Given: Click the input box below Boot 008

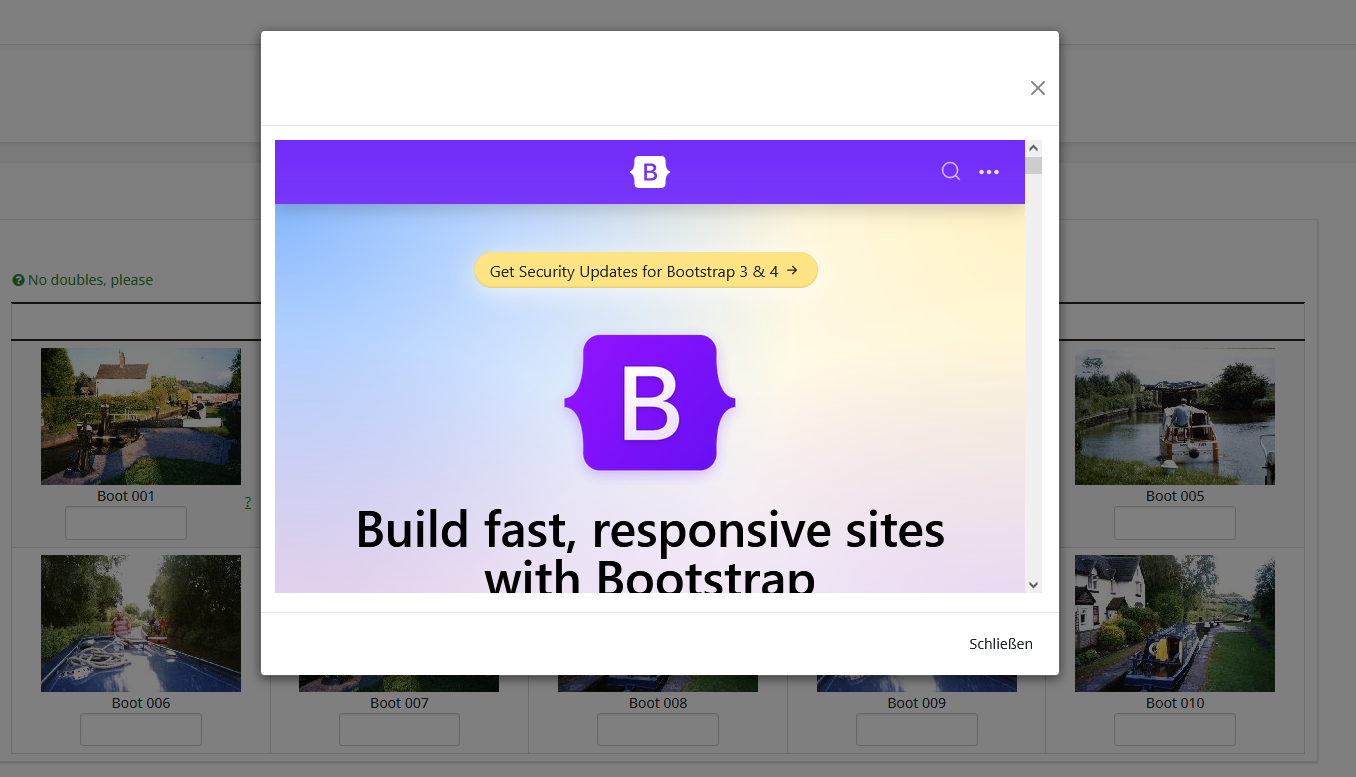Looking at the screenshot, I should (x=658, y=730).
